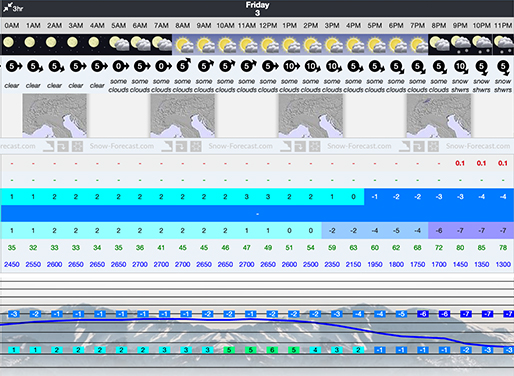
Task: Click the wind speed 10 icon at 9PM
Action: point(461,68)
